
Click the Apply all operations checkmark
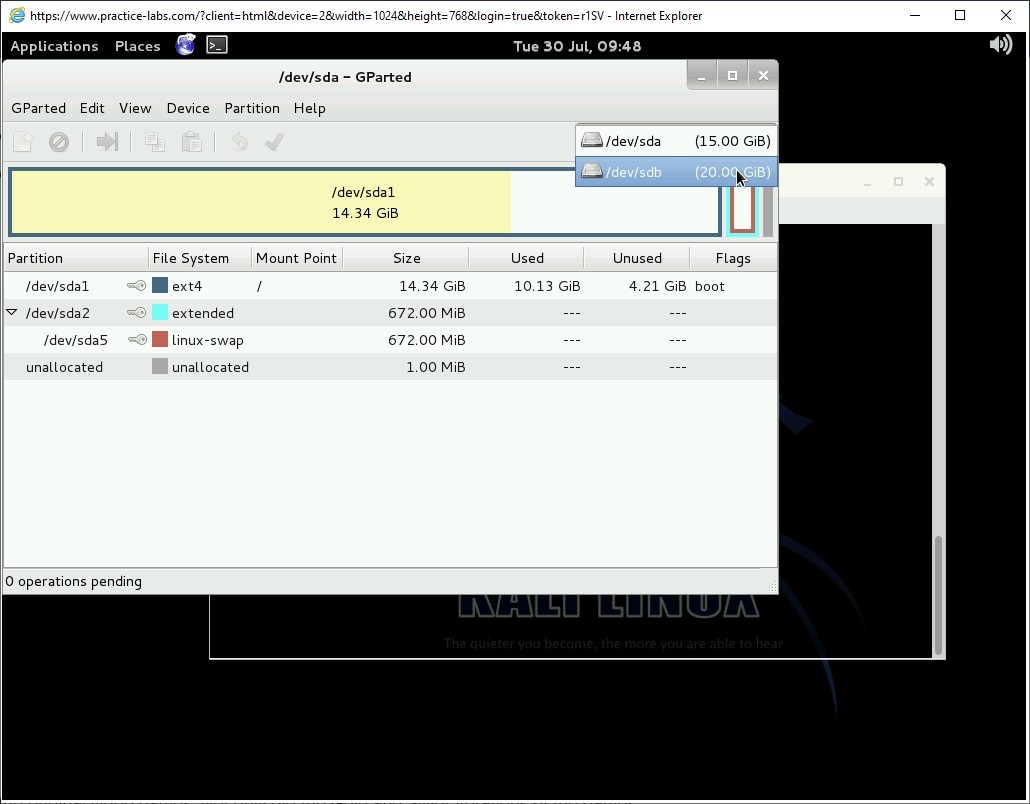point(274,142)
